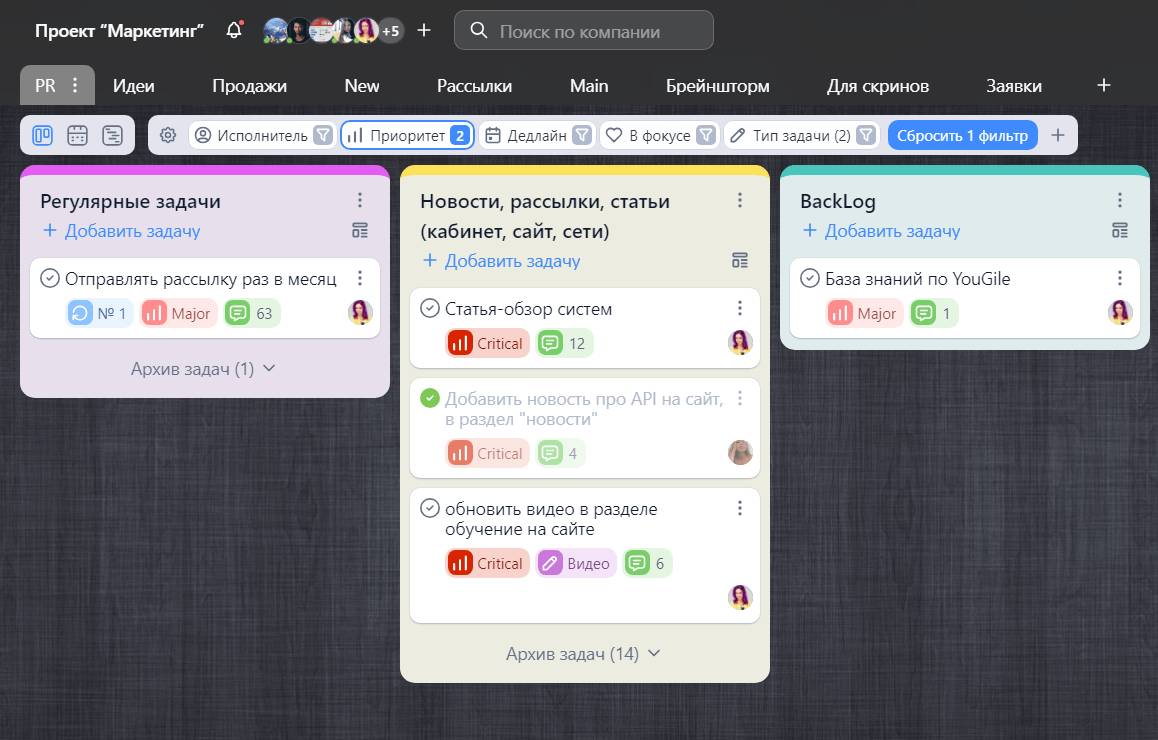Open the Приоритет filter dropdown
This screenshot has width=1158, height=740.
point(406,135)
